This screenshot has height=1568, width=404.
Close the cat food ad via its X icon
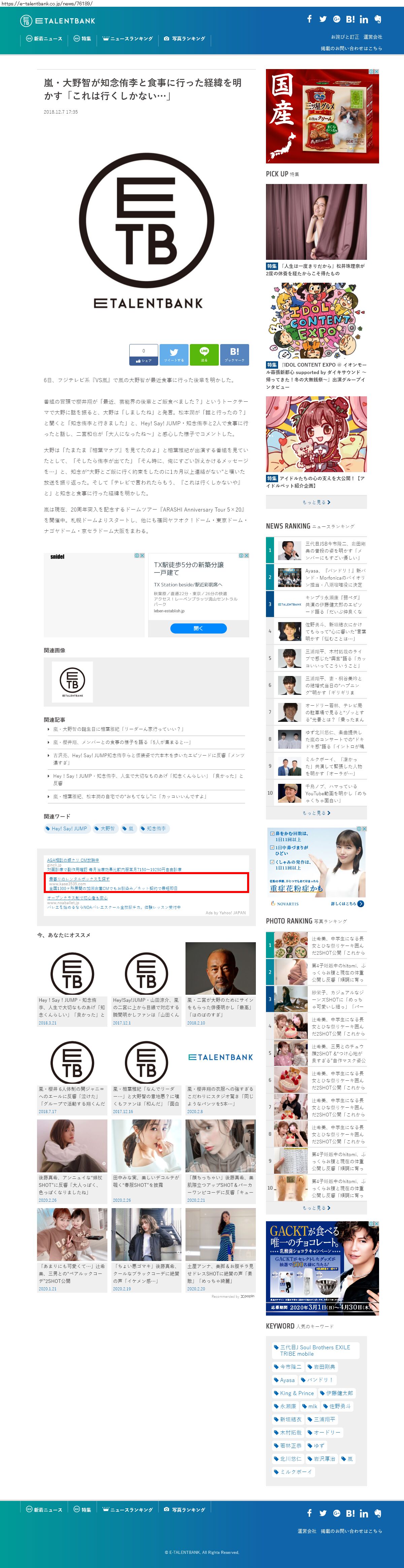377,72
